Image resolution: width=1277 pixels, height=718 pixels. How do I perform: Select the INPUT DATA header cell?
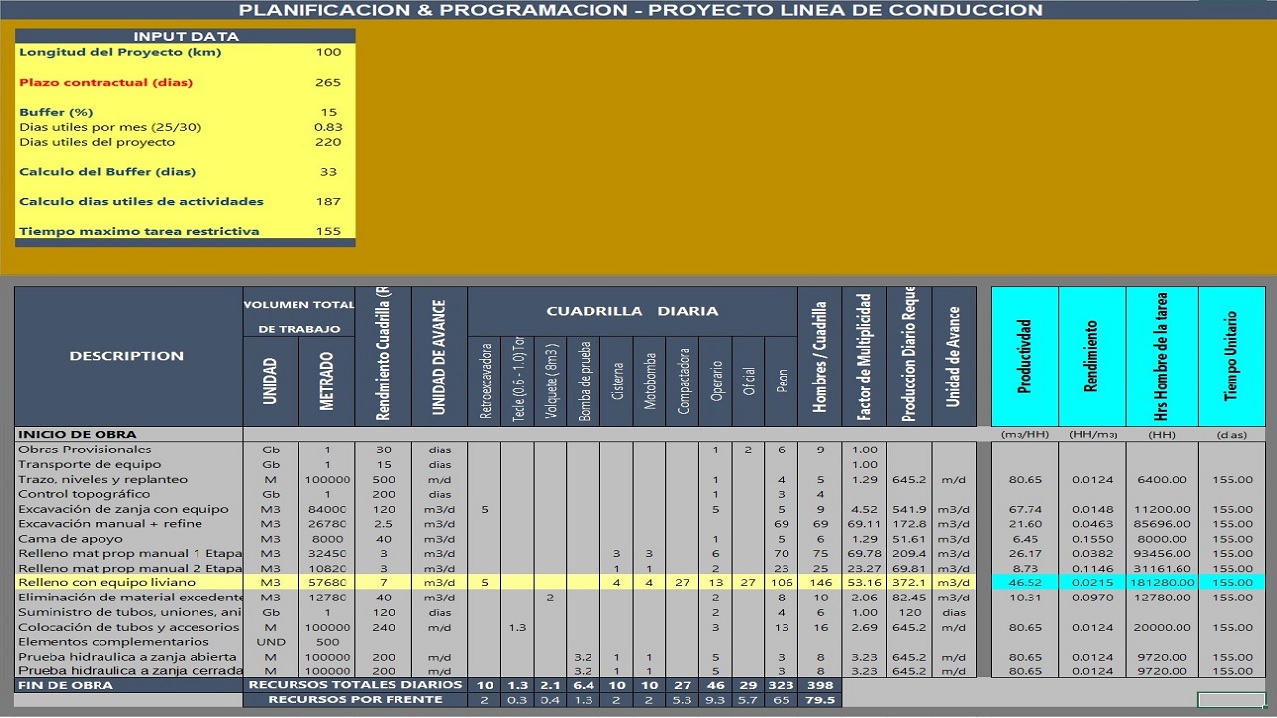(185, 36)
